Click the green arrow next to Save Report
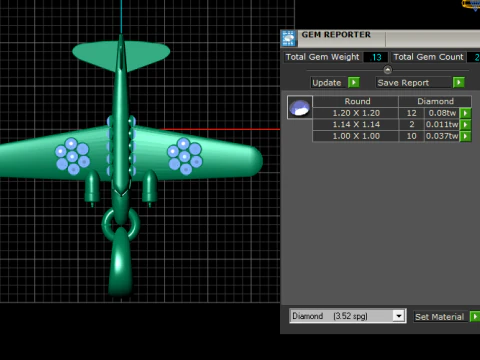The height and width of the screenshot is (360, 480). [459, 82]
